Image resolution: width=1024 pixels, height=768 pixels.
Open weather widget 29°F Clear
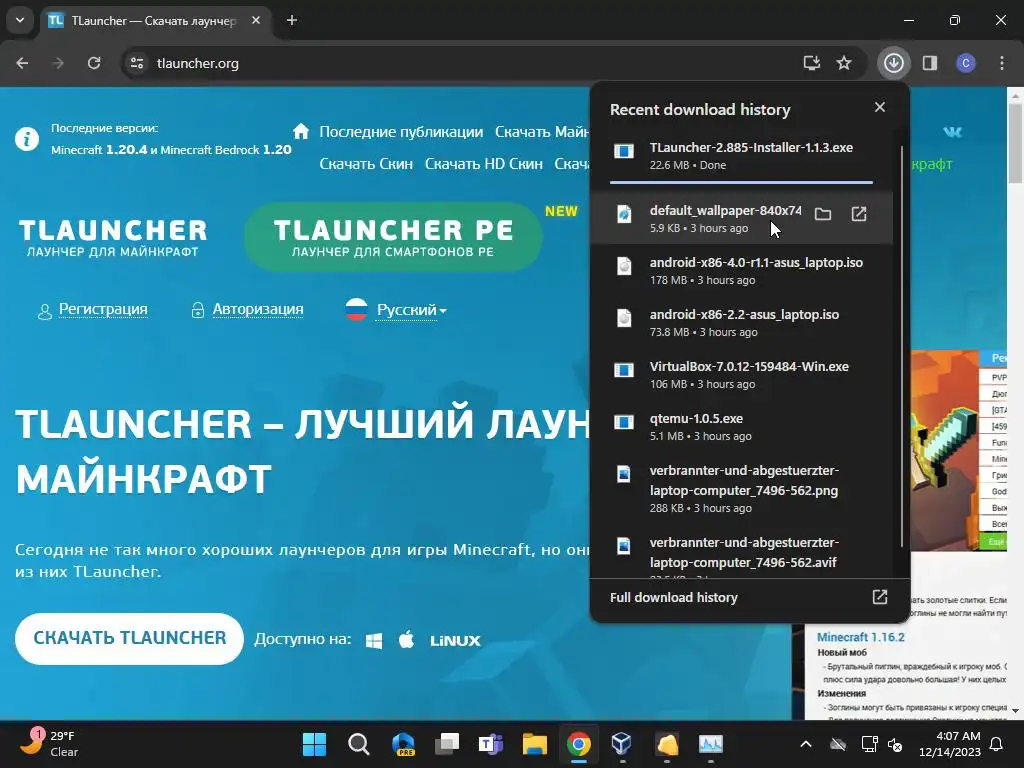49,744
